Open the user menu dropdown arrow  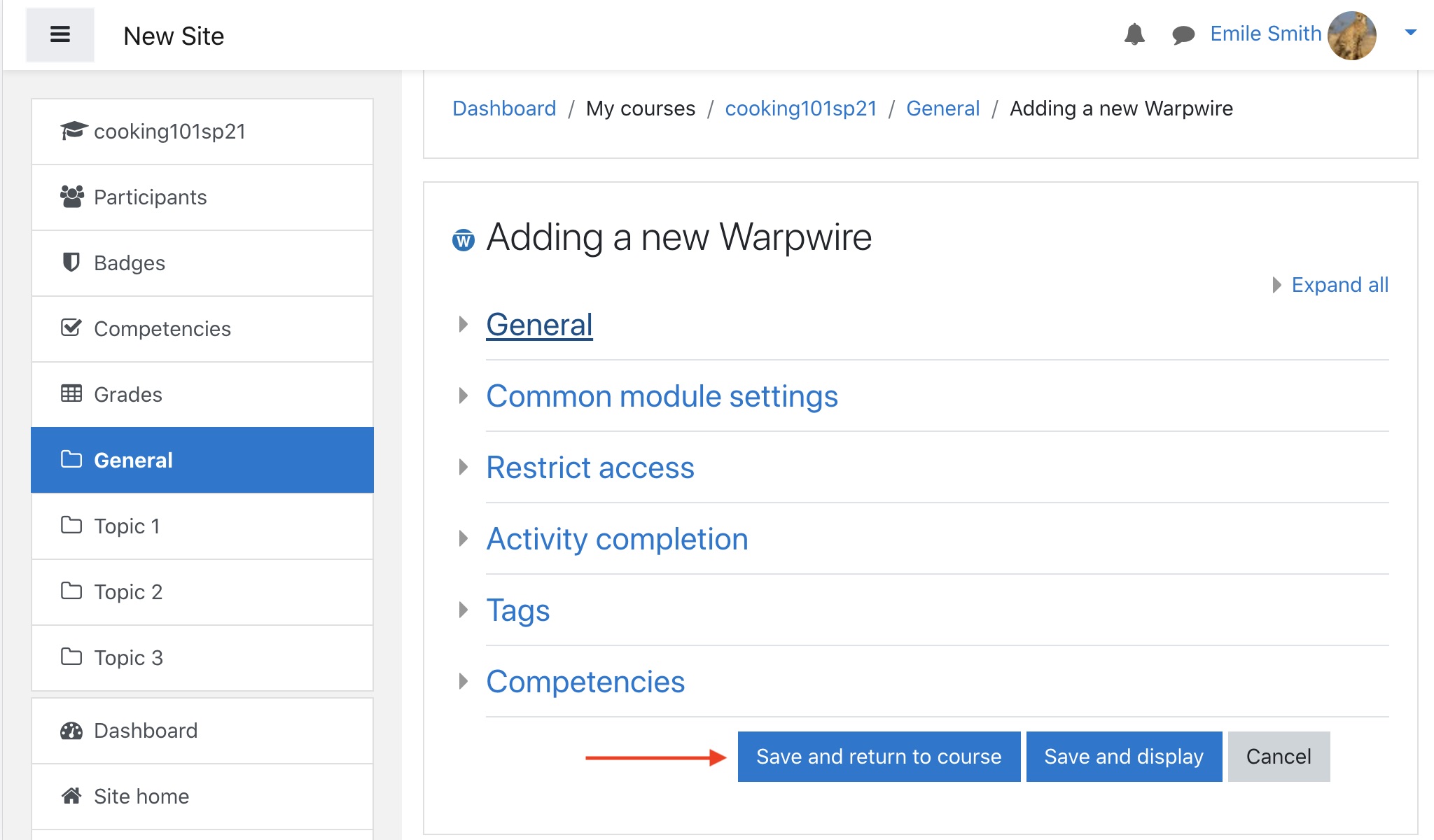[1411, 32]
